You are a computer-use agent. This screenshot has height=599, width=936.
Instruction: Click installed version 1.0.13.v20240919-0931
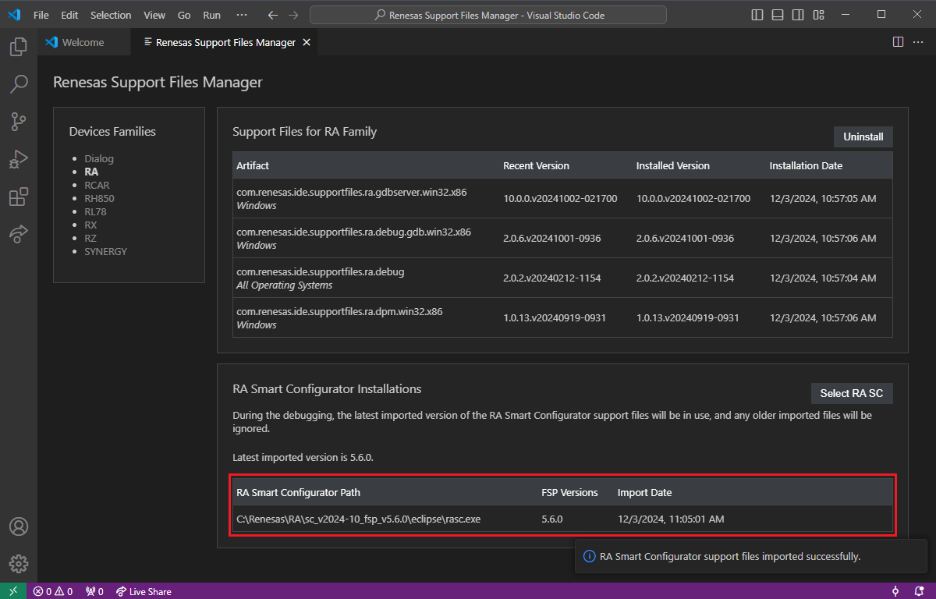(688, 318)
